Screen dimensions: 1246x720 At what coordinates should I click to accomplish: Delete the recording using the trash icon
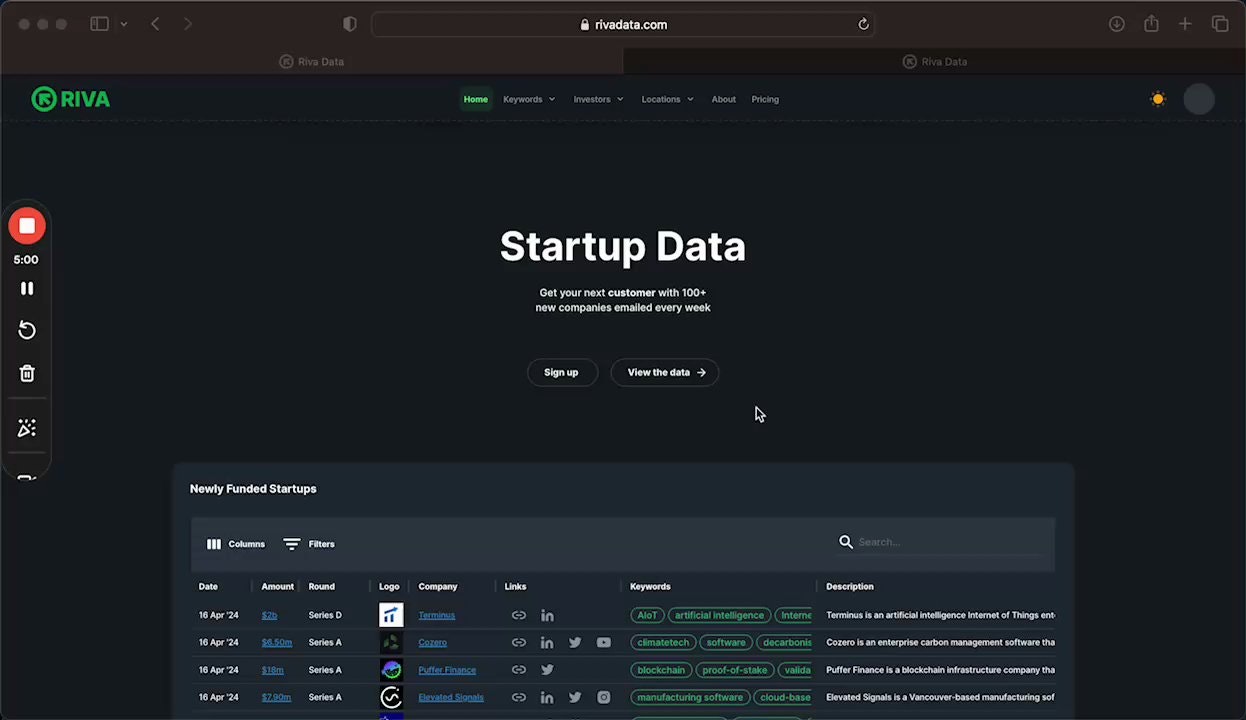26,373
